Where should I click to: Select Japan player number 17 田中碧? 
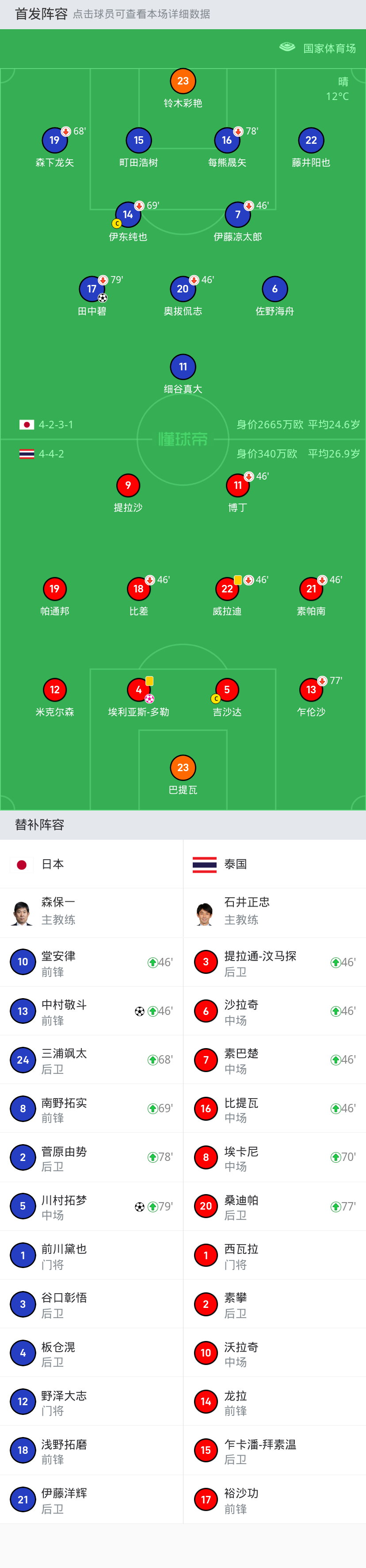(x=92, y=289)
